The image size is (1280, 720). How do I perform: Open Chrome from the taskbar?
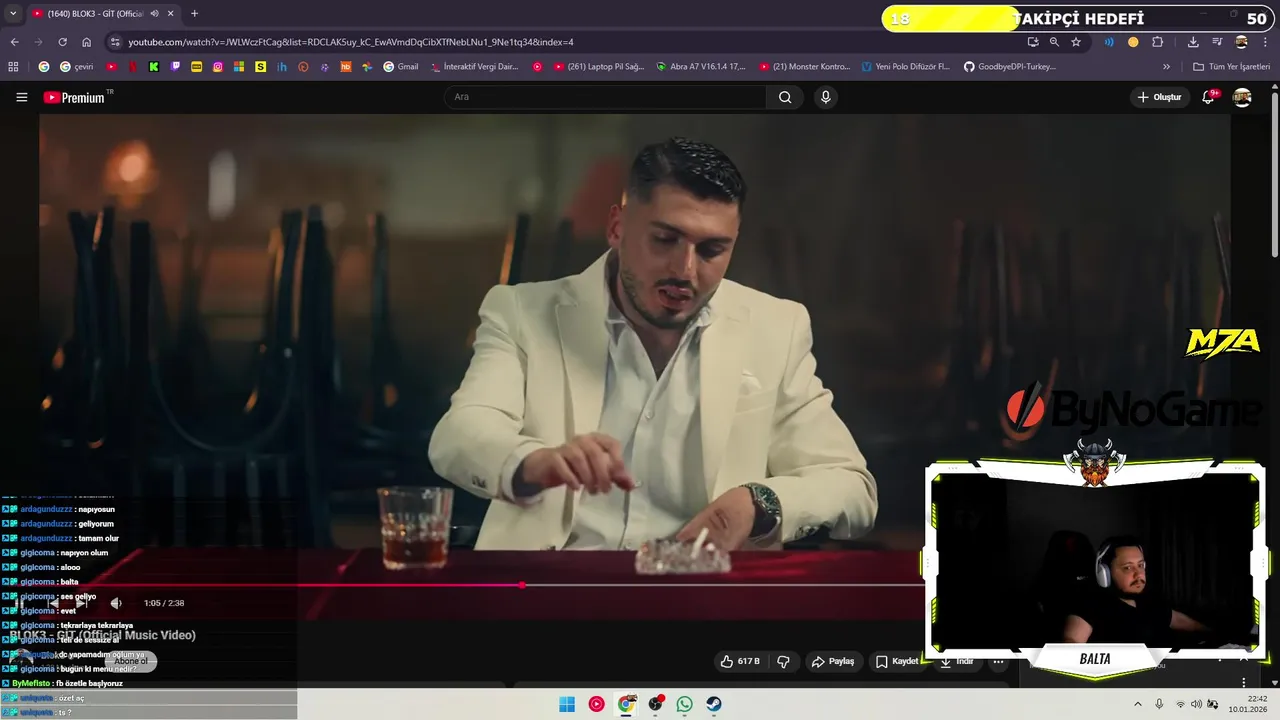[626, 704]
